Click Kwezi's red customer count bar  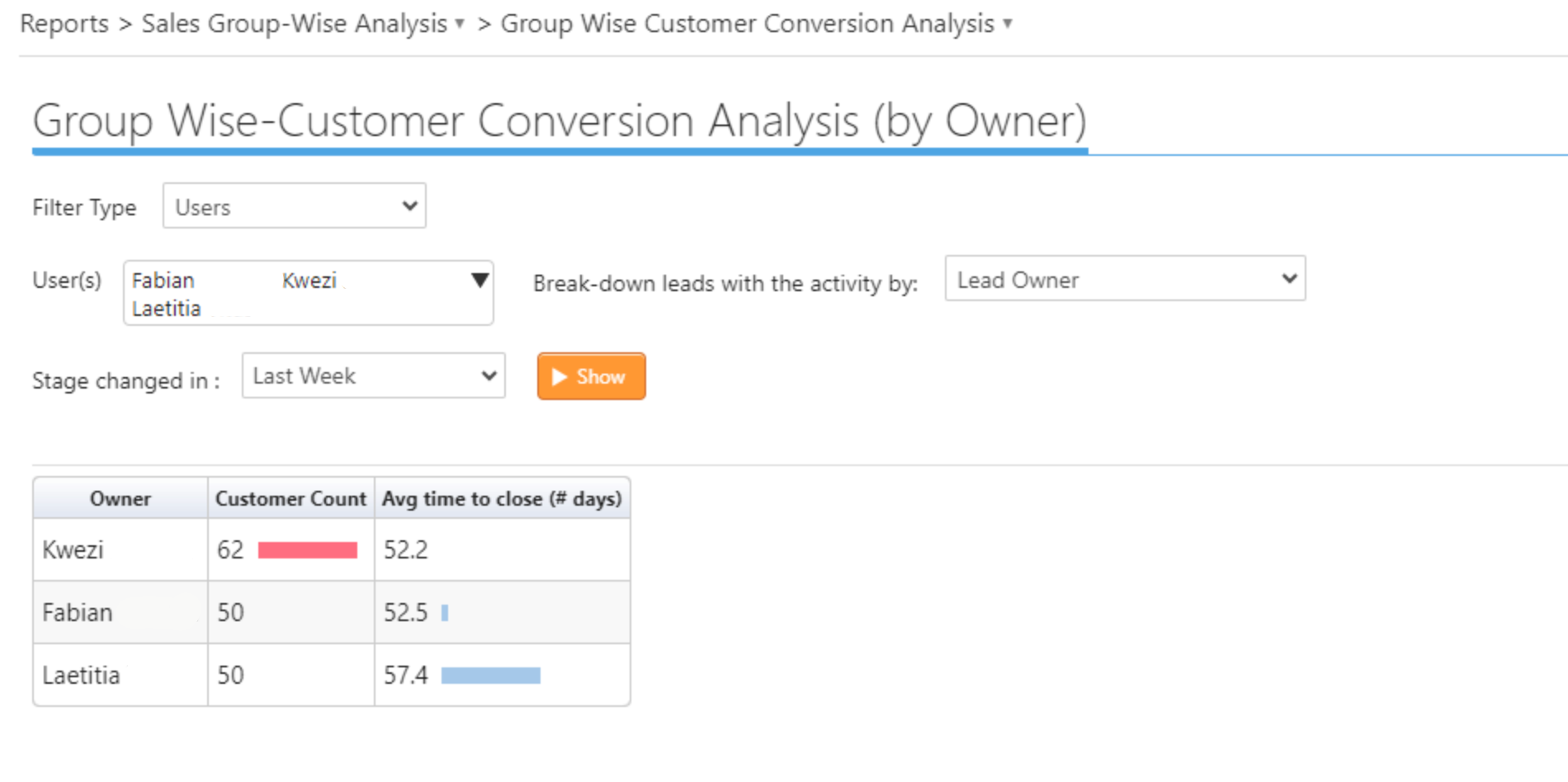click(307, 550)
